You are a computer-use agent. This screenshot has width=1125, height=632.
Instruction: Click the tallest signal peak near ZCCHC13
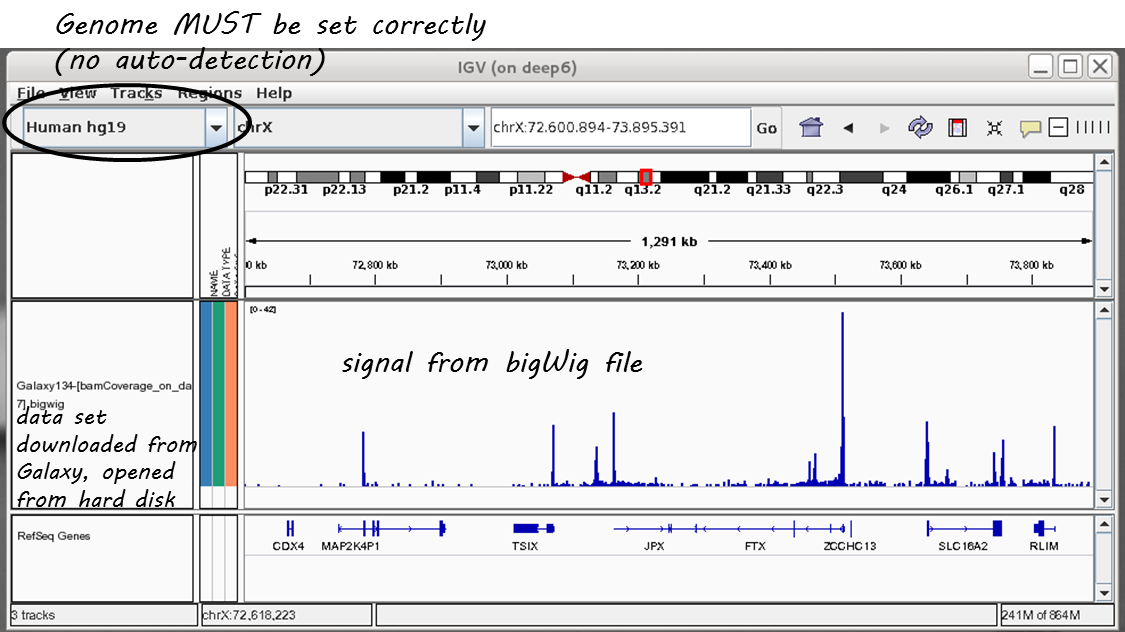coord(842,398)
